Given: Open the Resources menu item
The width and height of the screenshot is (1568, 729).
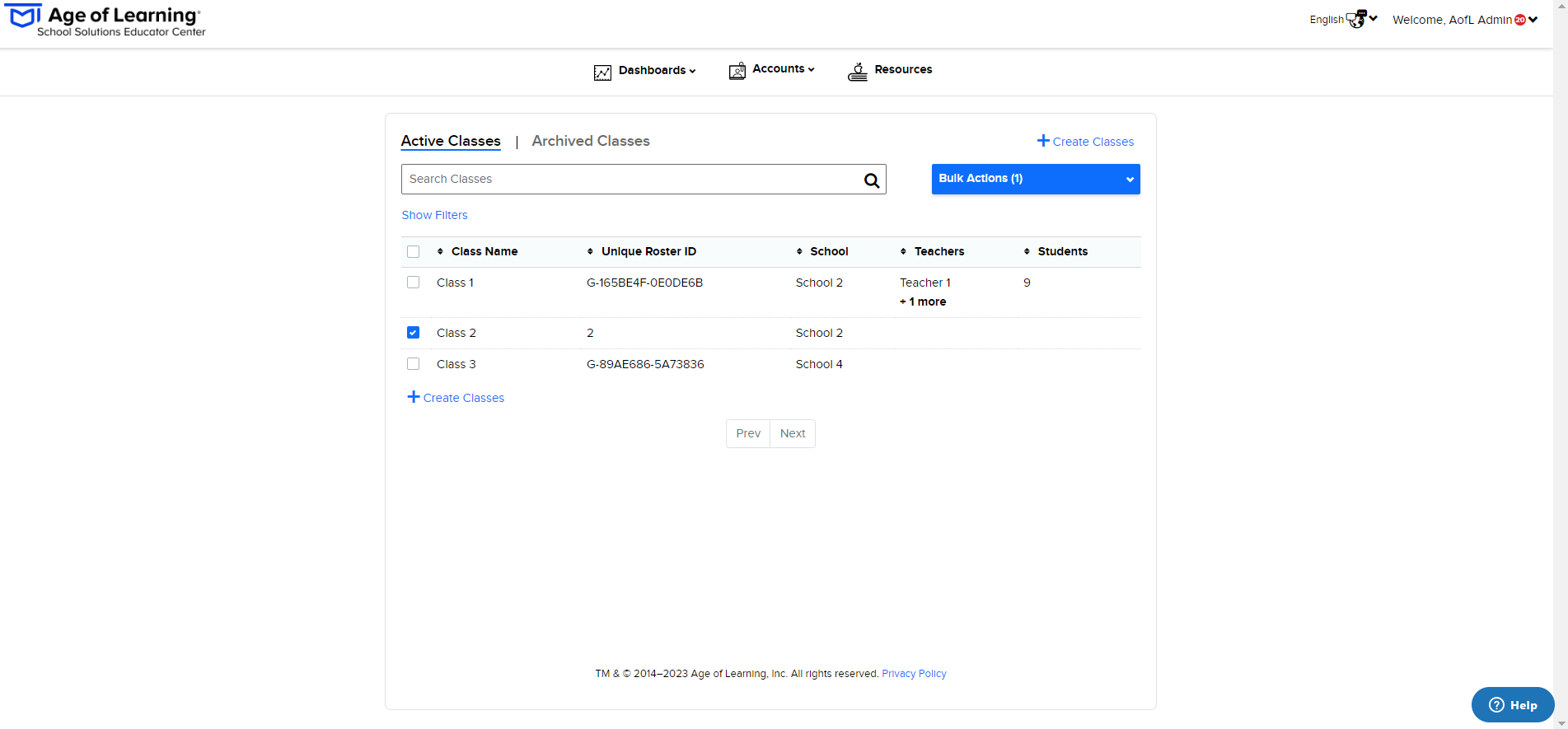Looking at the screenshot, I should [890, 71].
